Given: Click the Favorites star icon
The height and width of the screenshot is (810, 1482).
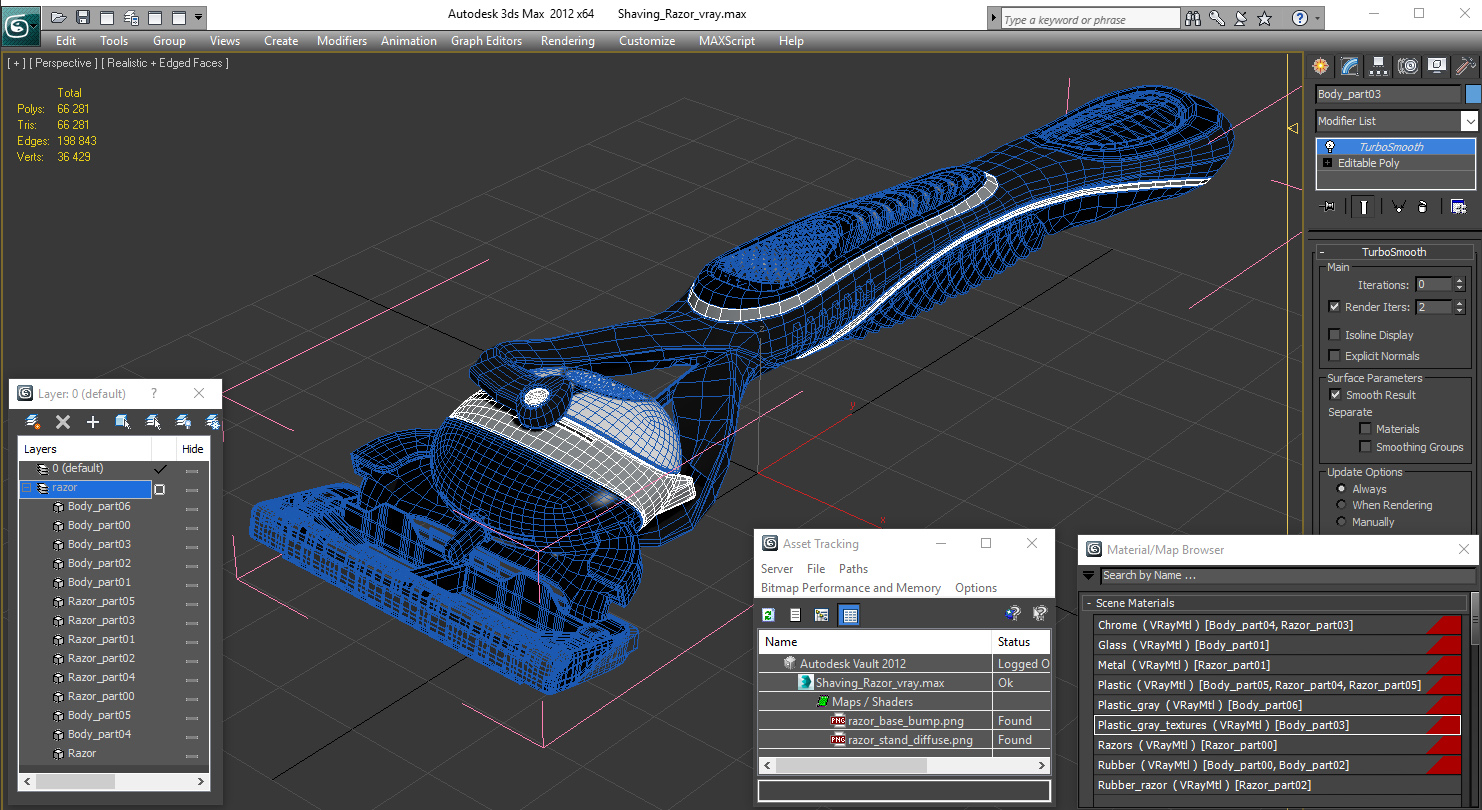Looking at the screenshot, I should pyautogui.click(x=1265, y=18).
